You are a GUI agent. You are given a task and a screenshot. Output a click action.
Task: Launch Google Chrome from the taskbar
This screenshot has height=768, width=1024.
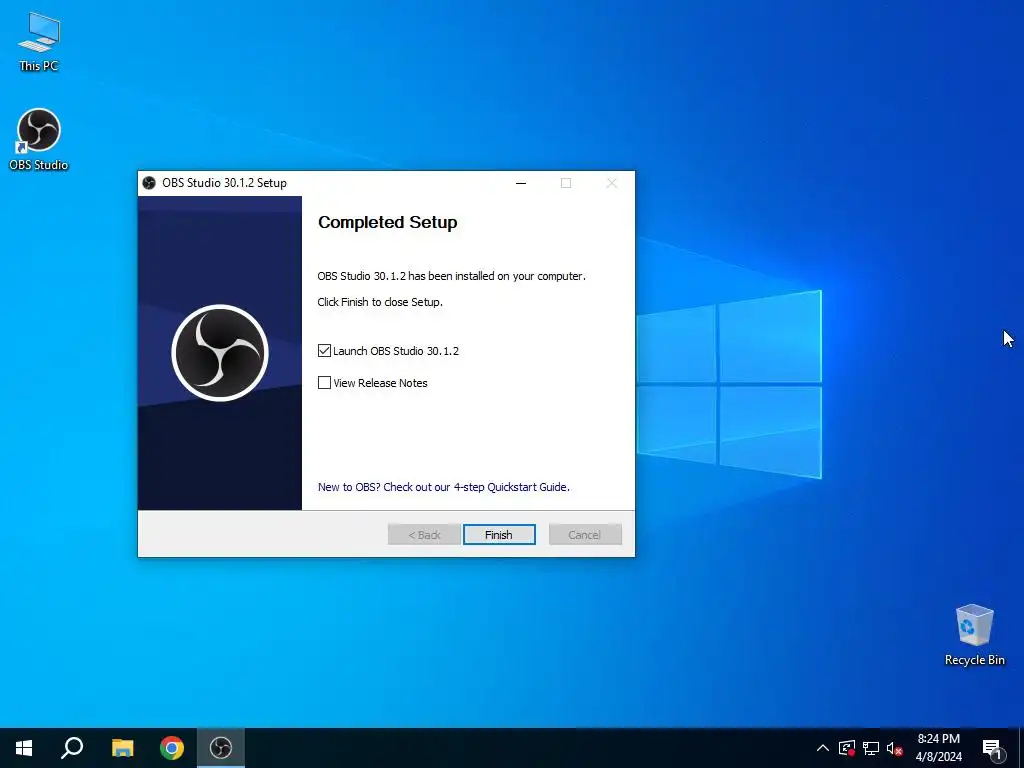pyautogui.click(x=172, y=748)
